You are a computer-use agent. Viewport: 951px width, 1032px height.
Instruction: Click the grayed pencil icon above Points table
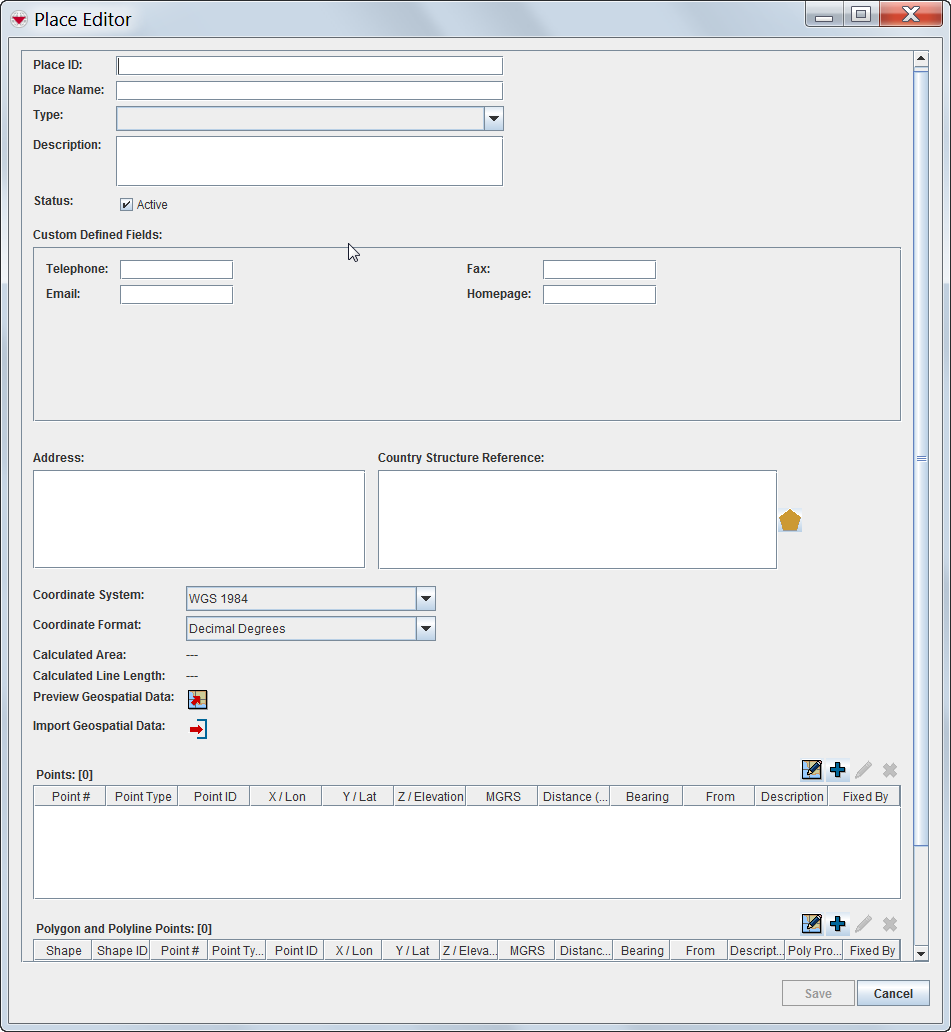click(864, 770)
